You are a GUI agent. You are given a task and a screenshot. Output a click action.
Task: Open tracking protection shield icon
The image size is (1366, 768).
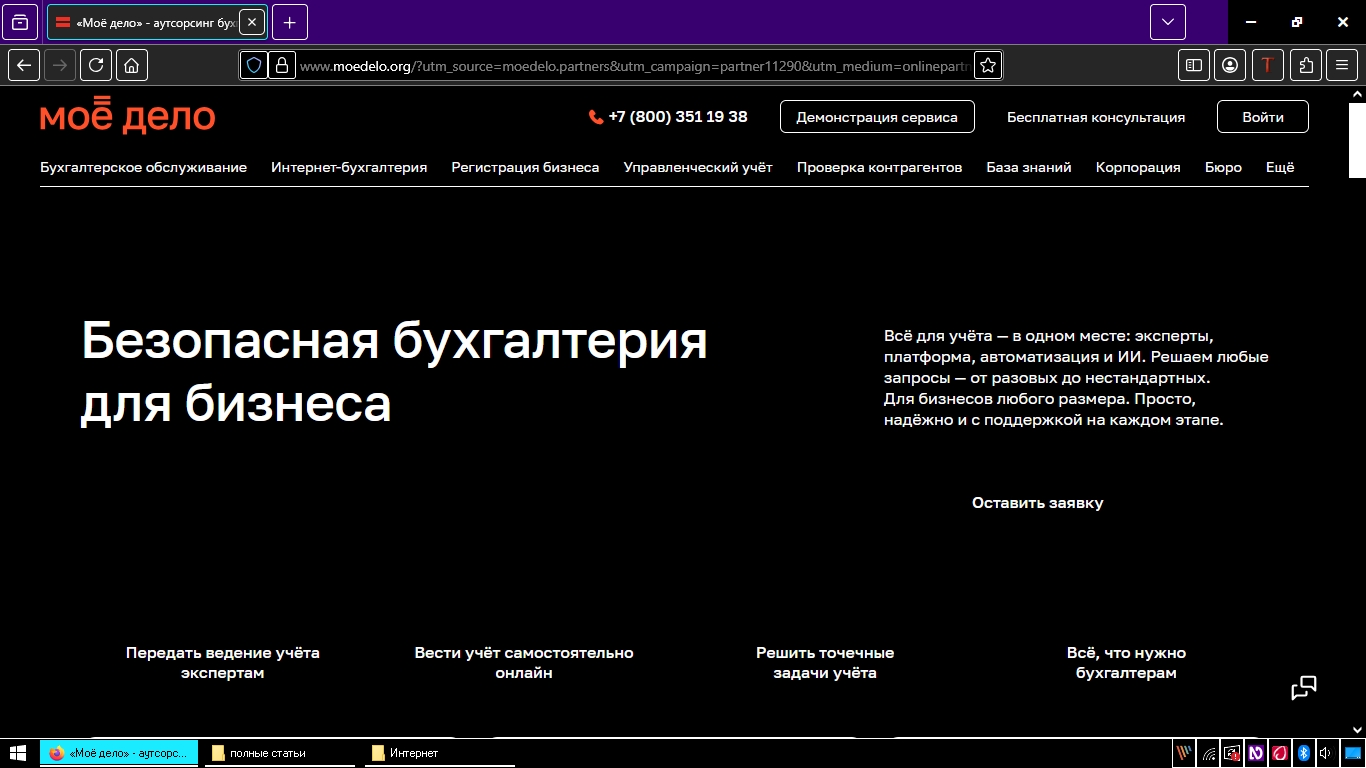point(254,65)
